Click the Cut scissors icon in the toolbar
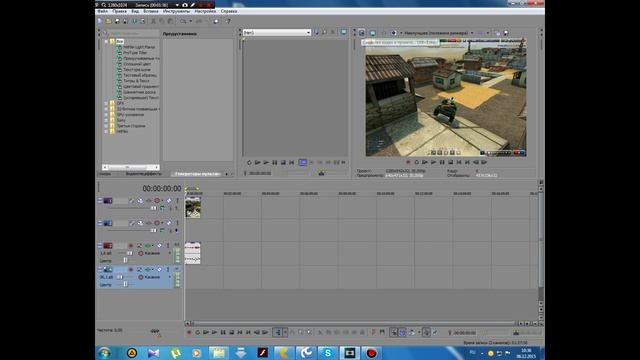This screenshot has width=640, height=360. click(x=153, y=21)
